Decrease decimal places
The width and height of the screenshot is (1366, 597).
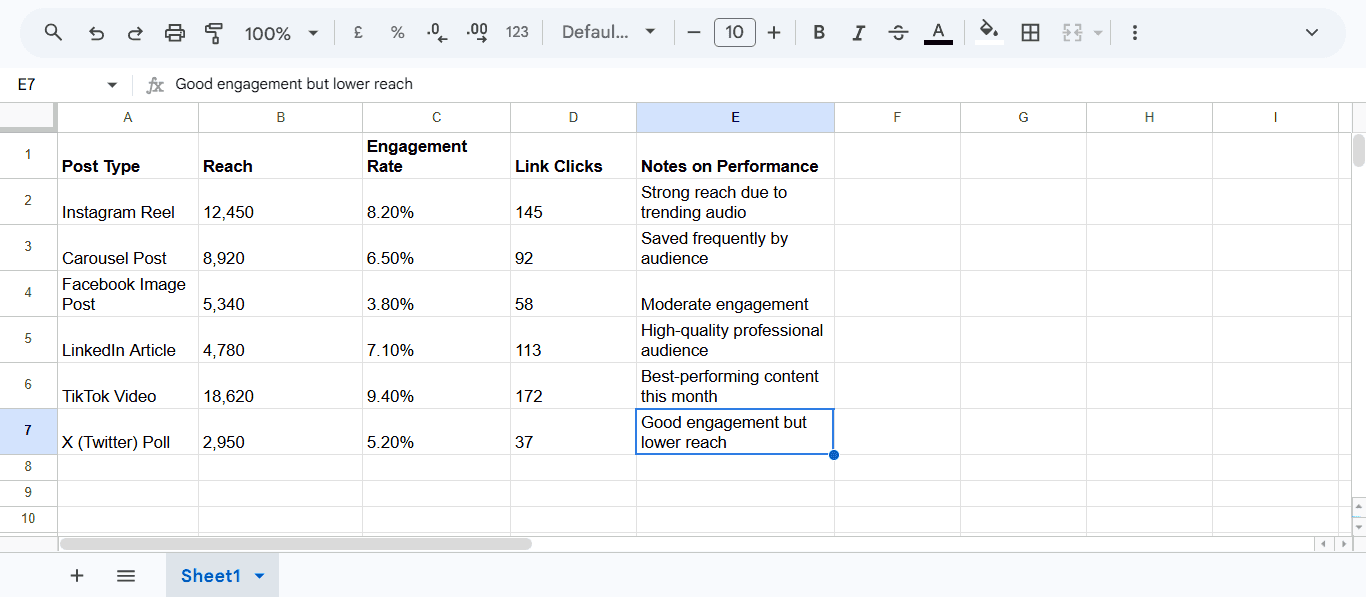(437, 33)
